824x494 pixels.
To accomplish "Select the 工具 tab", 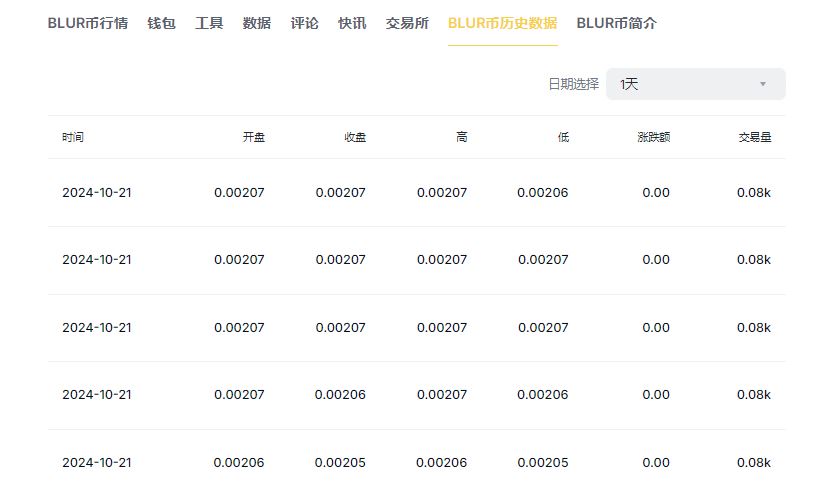I will coord(209,23).
